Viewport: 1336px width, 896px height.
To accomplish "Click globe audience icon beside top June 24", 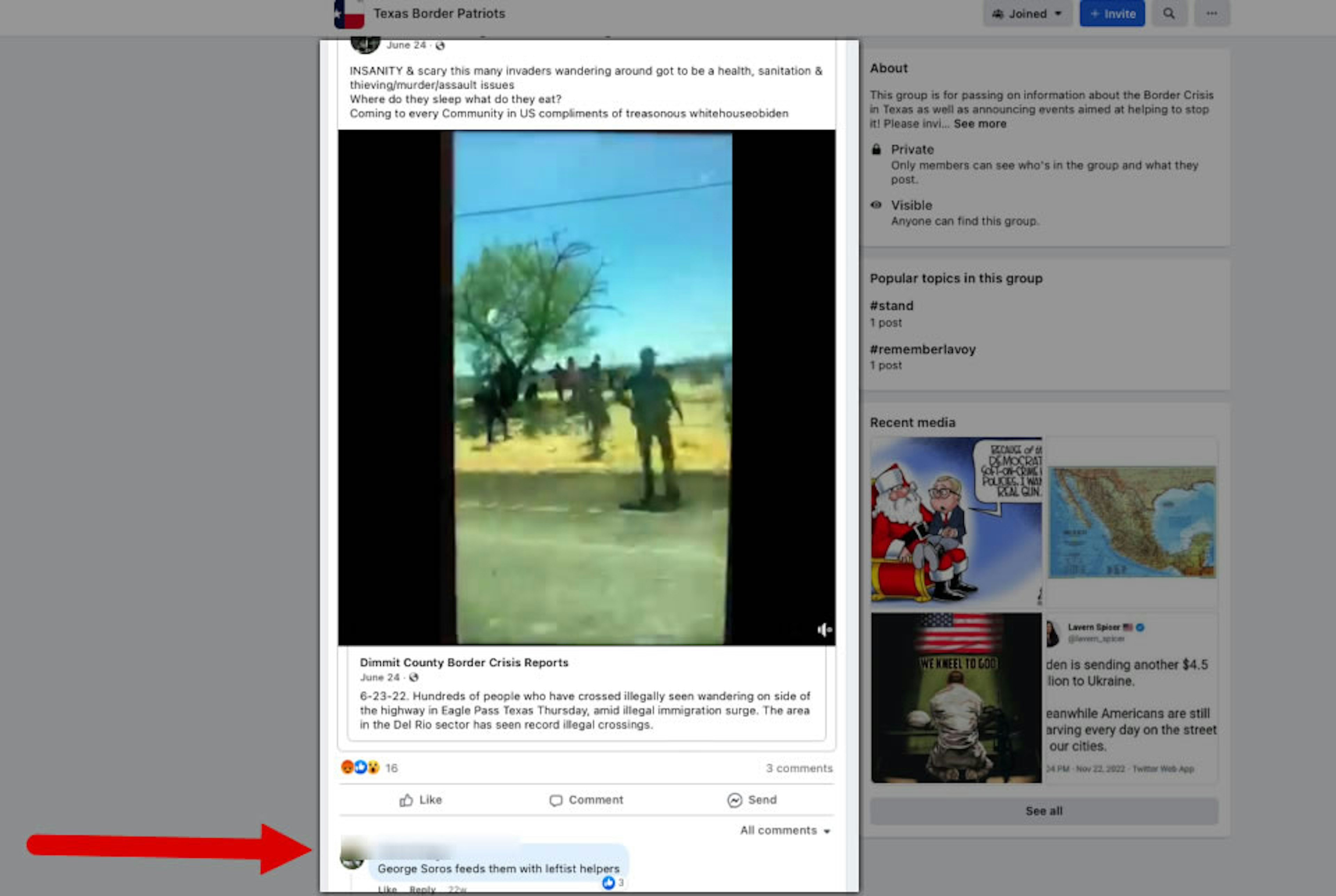I will pos(440,46).
